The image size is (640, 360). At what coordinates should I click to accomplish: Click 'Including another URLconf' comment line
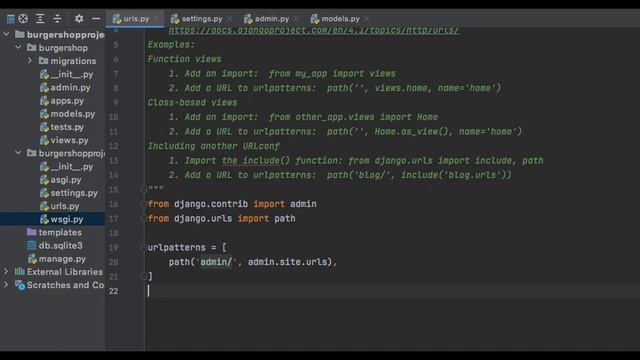pos(214,146)
